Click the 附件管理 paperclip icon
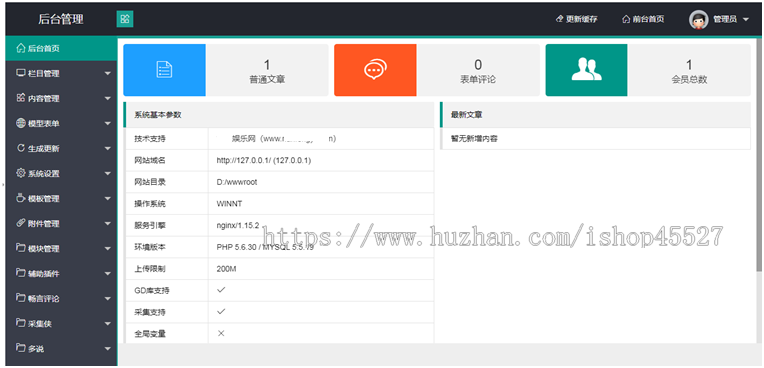The image size is (764, 368). (x=20, y=223)
